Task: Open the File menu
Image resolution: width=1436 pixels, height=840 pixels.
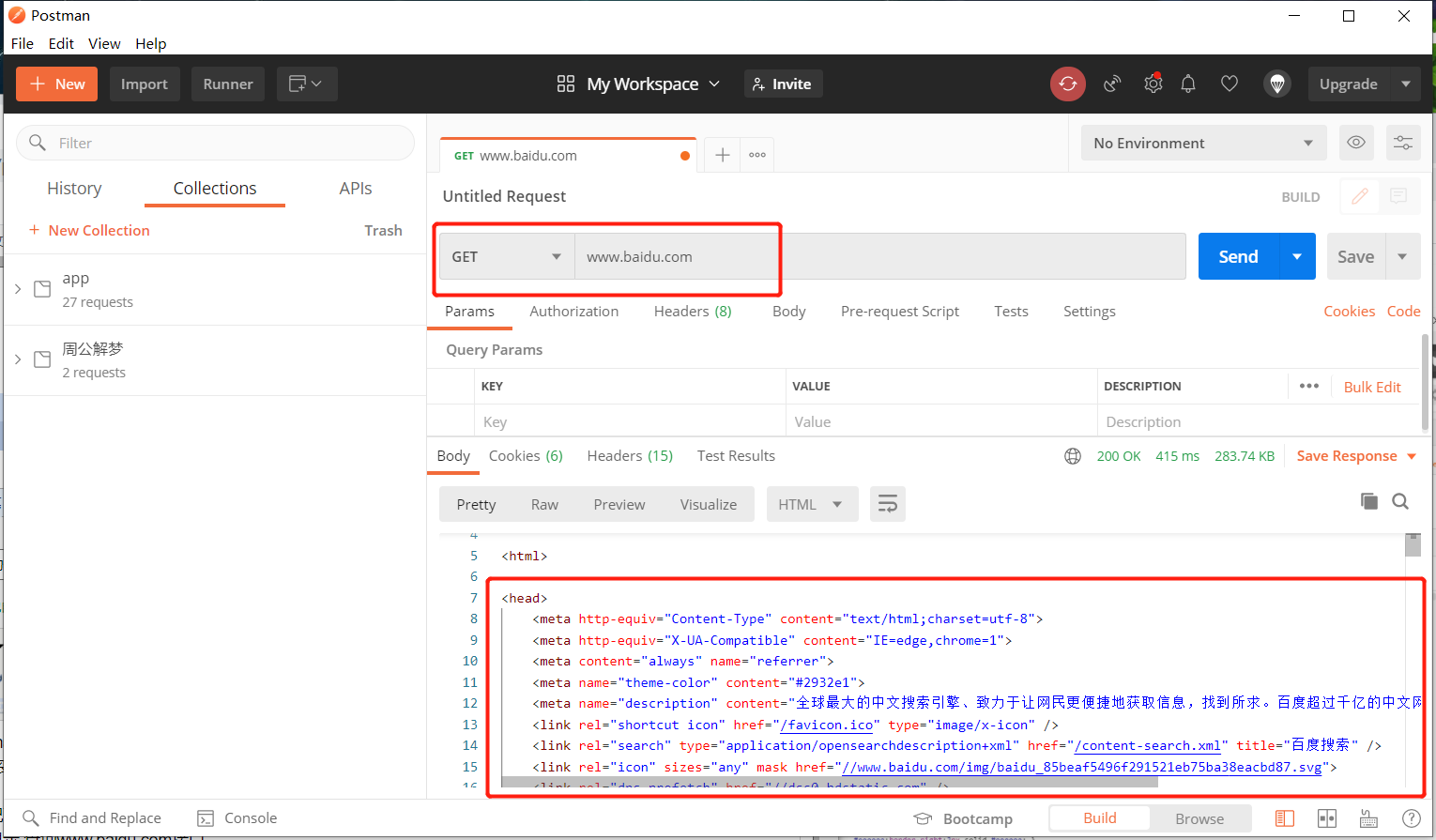Action: [23, 43]
